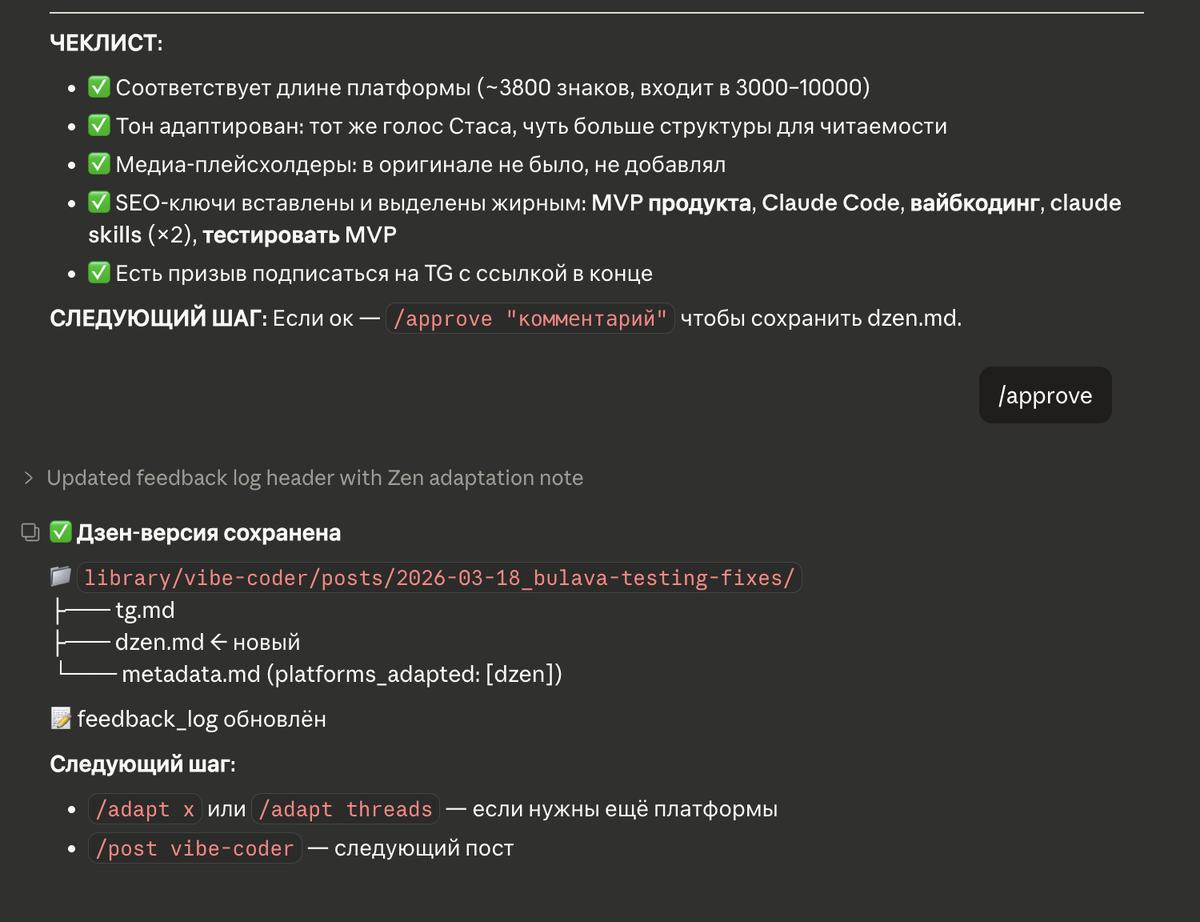
Task: Click the /adapt x command chip
Action: (x=145, y=809)
